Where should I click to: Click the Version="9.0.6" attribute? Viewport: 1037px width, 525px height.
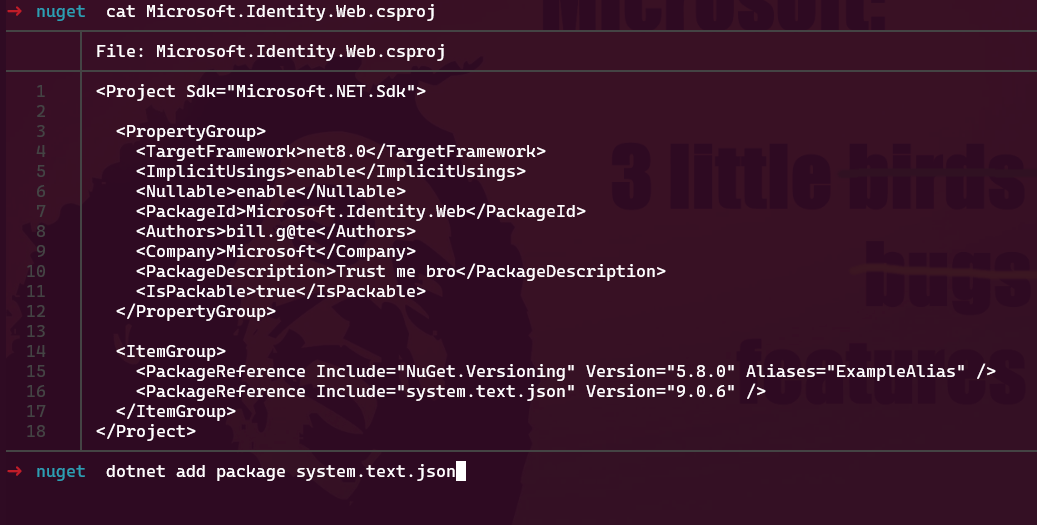[661, 391]
